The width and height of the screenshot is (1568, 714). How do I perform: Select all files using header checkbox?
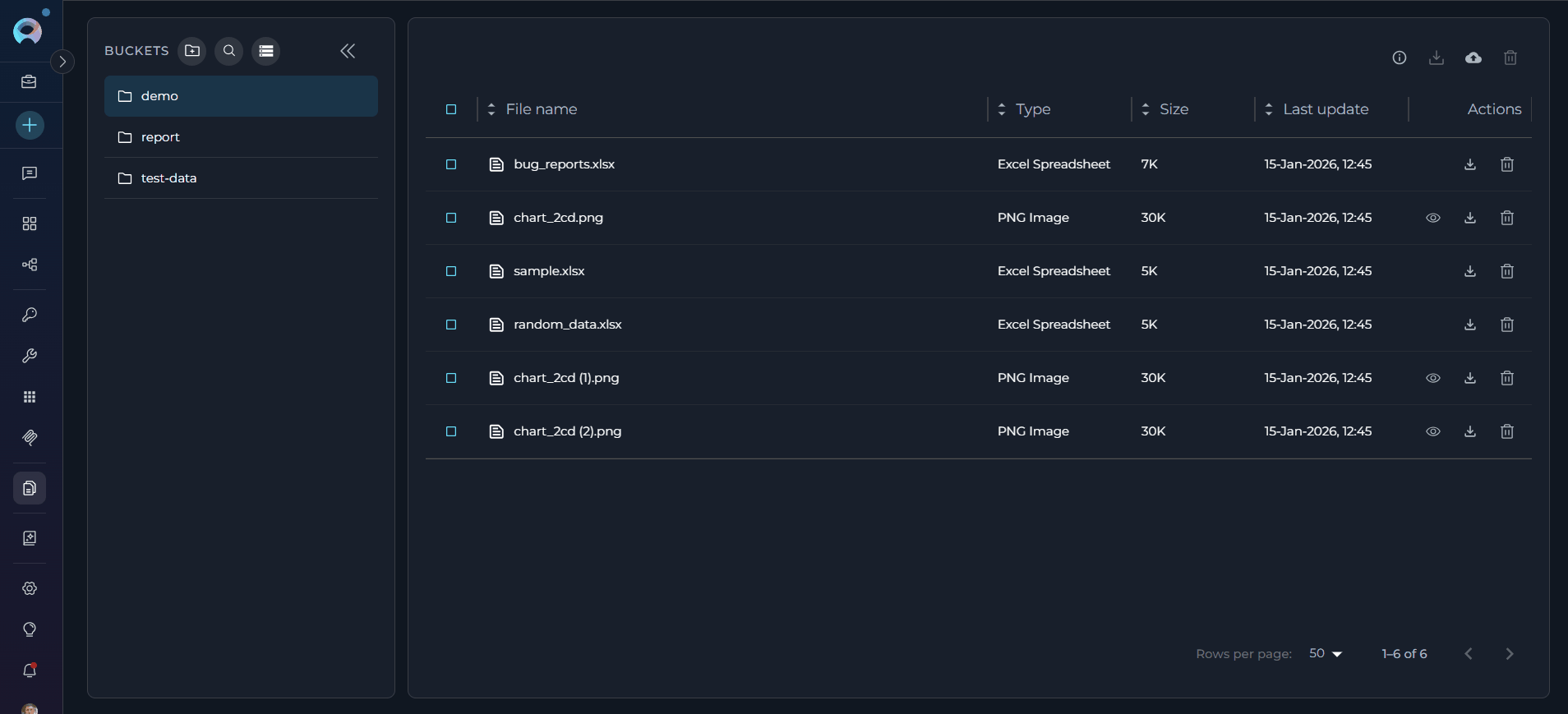click(x=451, y=109)
